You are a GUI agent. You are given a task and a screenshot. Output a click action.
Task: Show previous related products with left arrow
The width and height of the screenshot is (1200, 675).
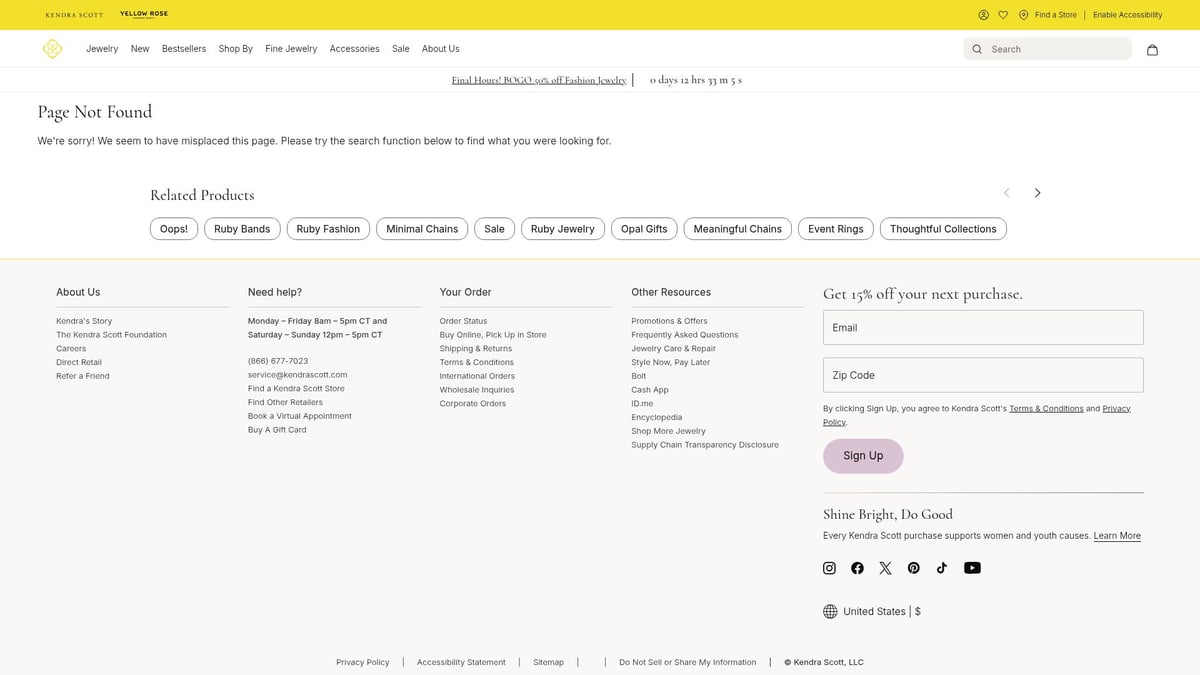[1006, 193]
